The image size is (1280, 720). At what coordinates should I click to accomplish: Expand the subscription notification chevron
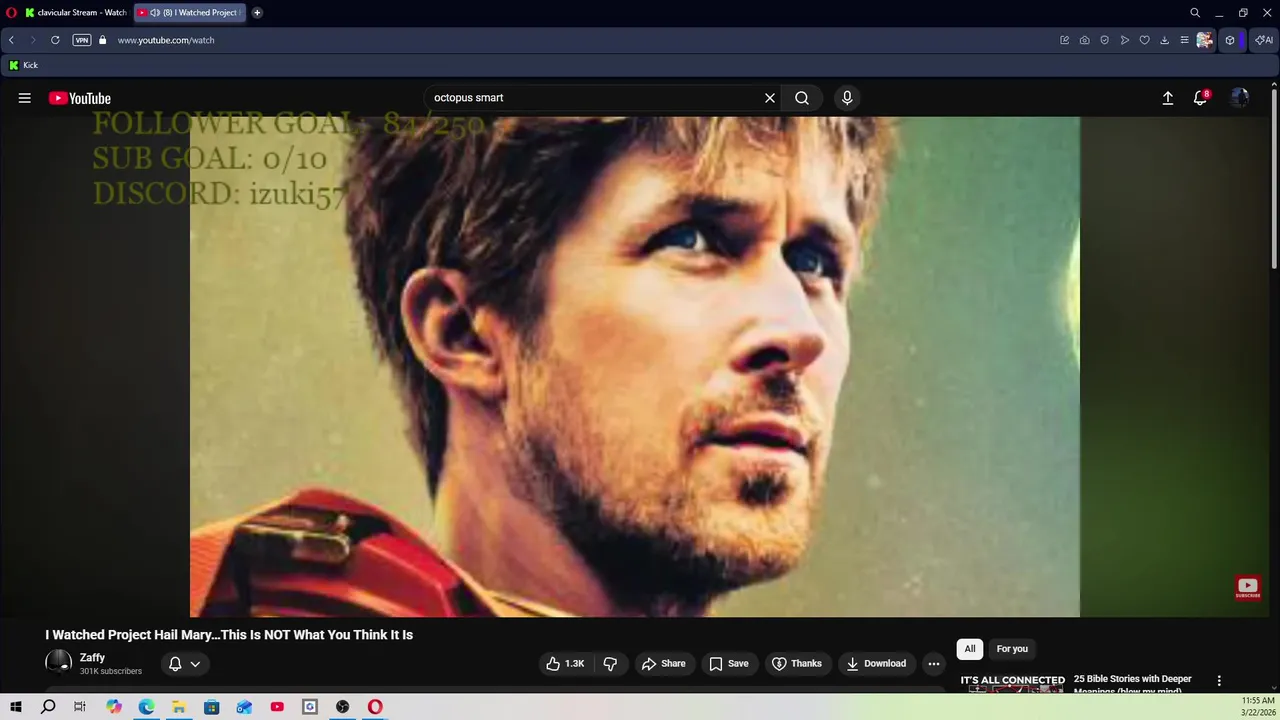[195, 663]
